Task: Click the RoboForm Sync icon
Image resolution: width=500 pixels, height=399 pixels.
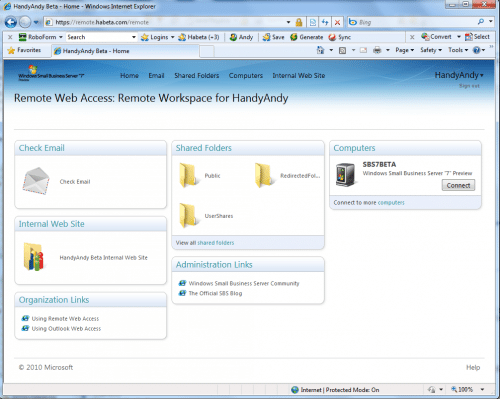Action: (x=332, y=37)
